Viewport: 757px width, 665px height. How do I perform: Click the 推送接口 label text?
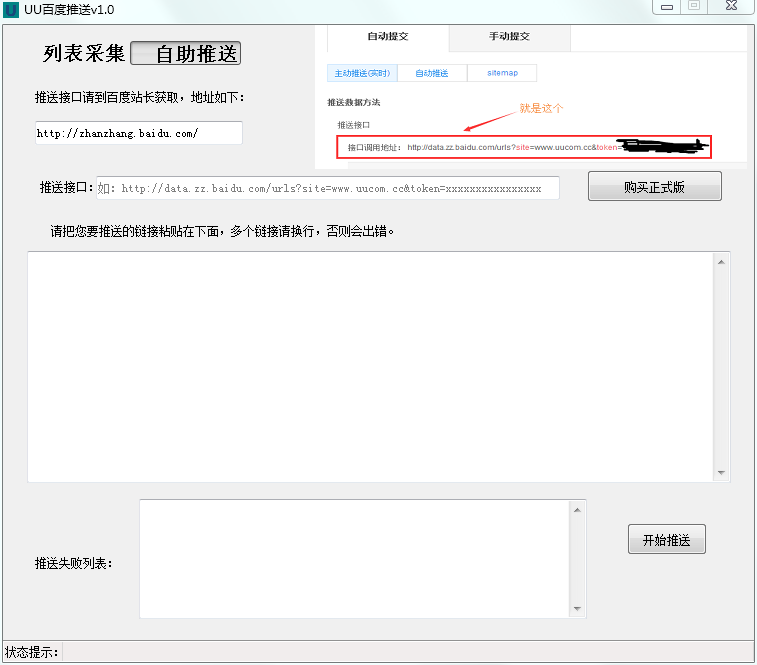point(66,187)
